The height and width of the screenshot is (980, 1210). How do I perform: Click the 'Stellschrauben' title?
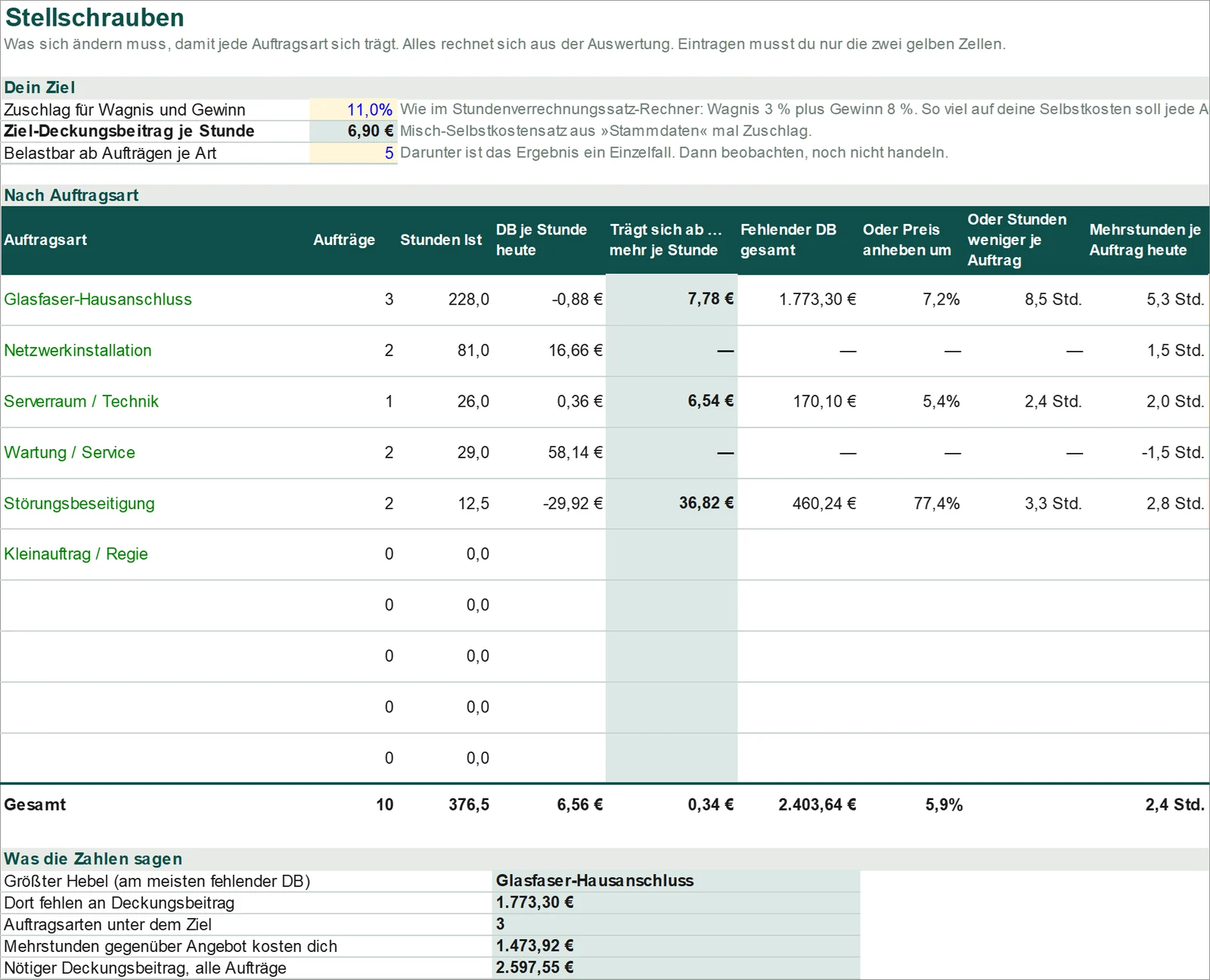tap(95, 17)
